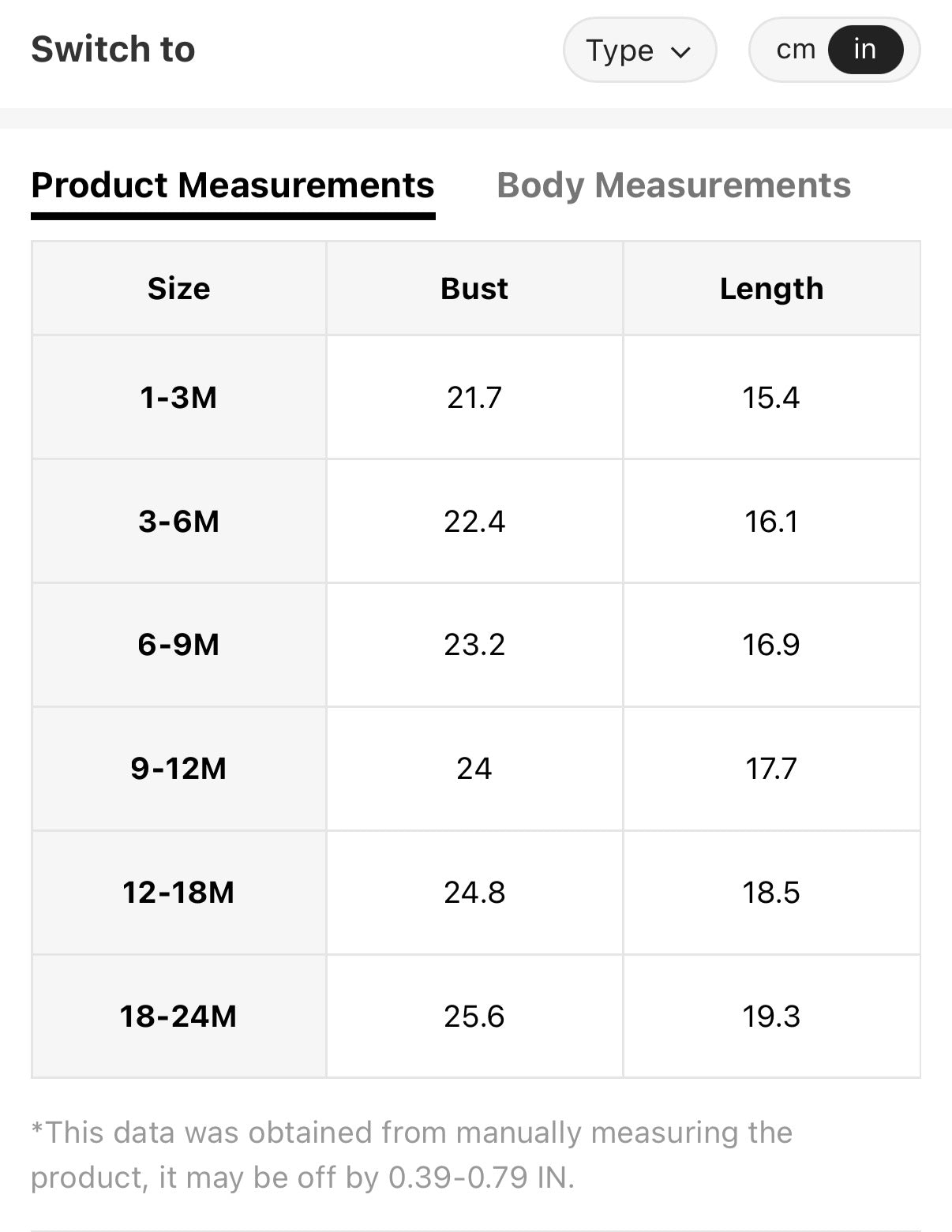Click the Length column header
Viewport: 952px width, 1232px height.
pyautogui.click(x=772, y=289)
